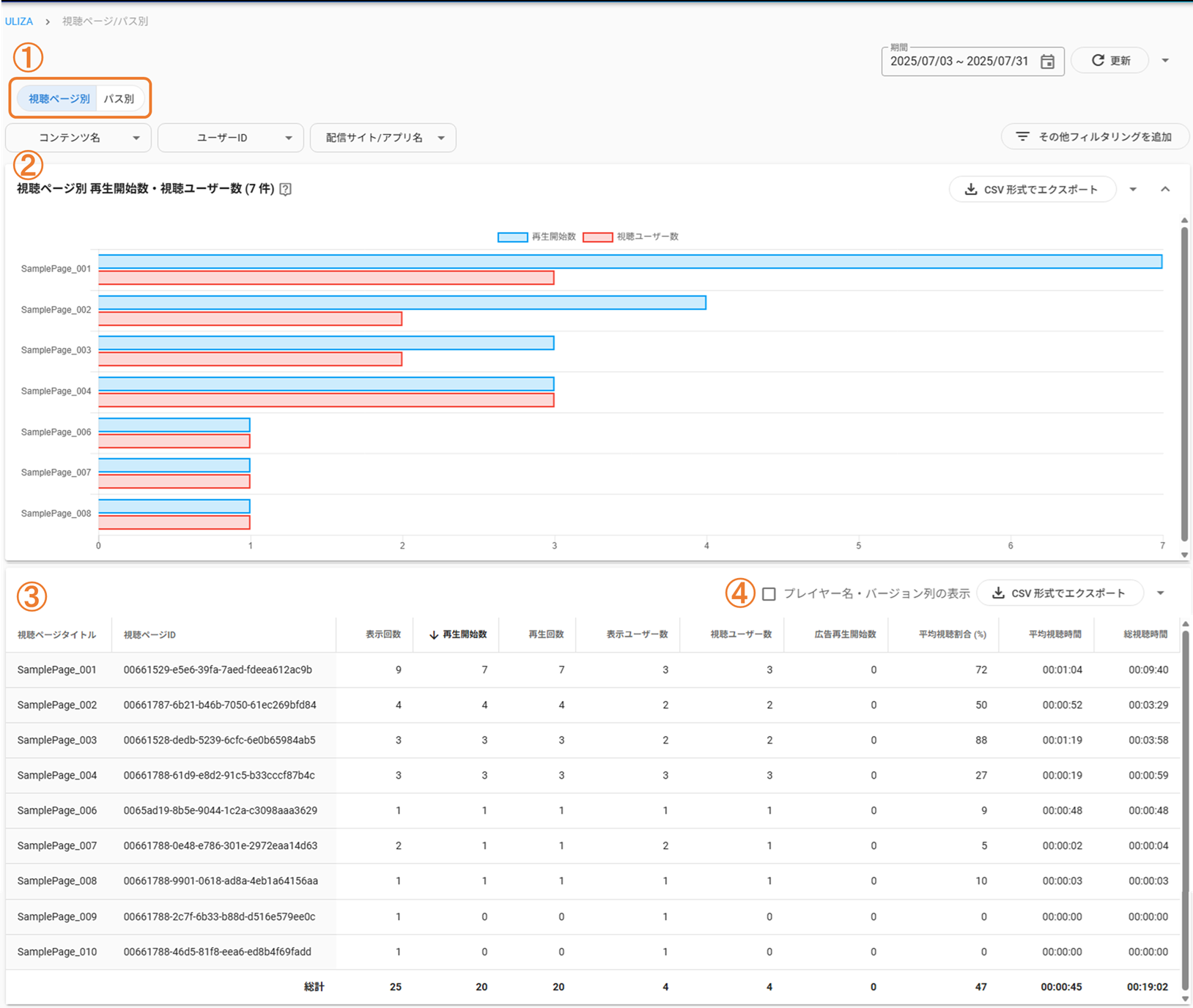
Task: Switch to パス別 tab
Action: [x=119, y=99]
